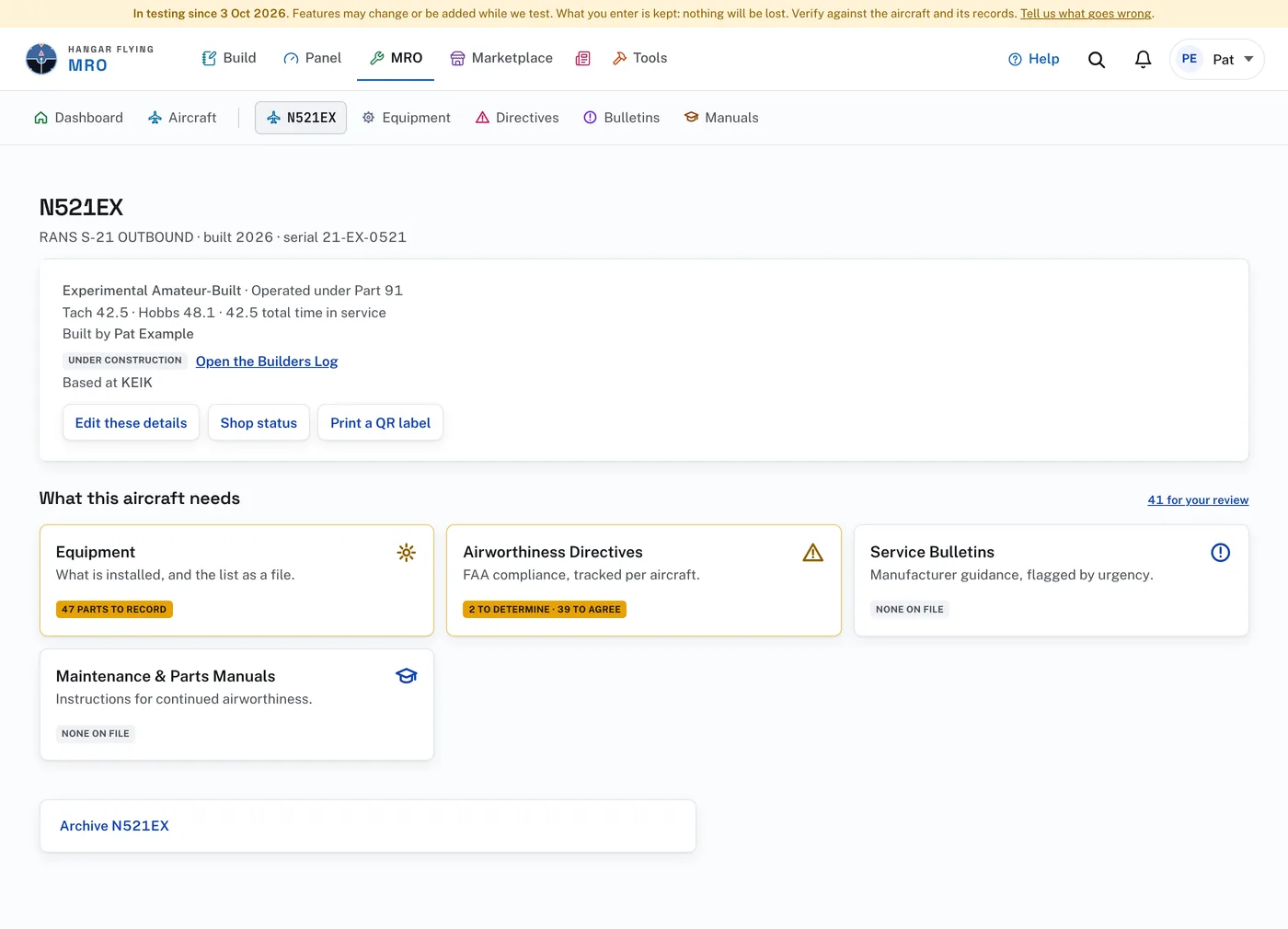The height and width of the screenshot is (929, 1288).
Task: Open the Service Bulletins card title
Action: click(932, 552)
